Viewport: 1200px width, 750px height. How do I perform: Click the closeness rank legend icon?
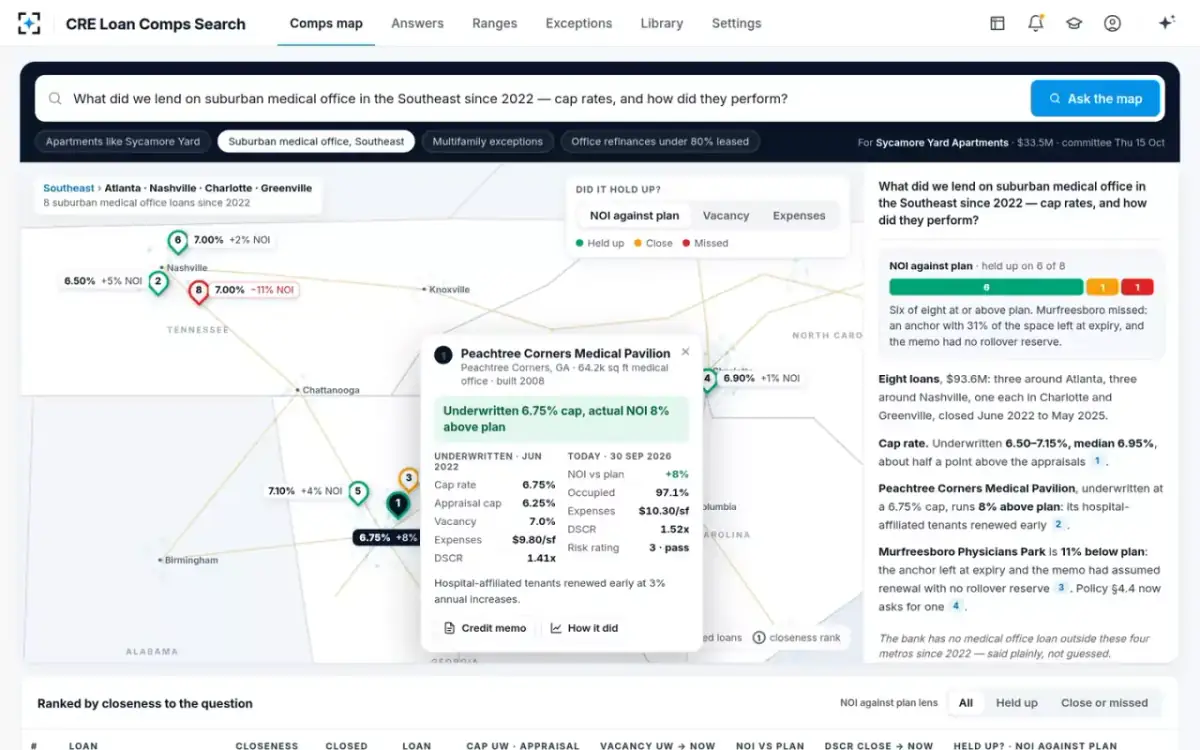coord(759,637)
